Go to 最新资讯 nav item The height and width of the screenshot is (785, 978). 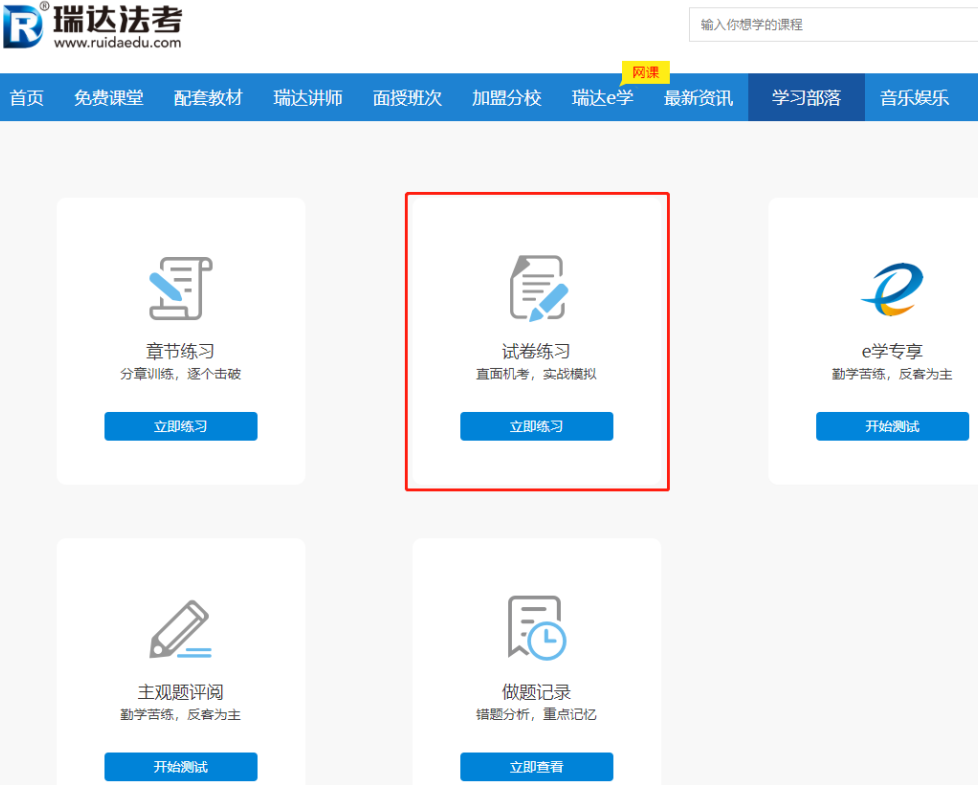pos(698,98)
